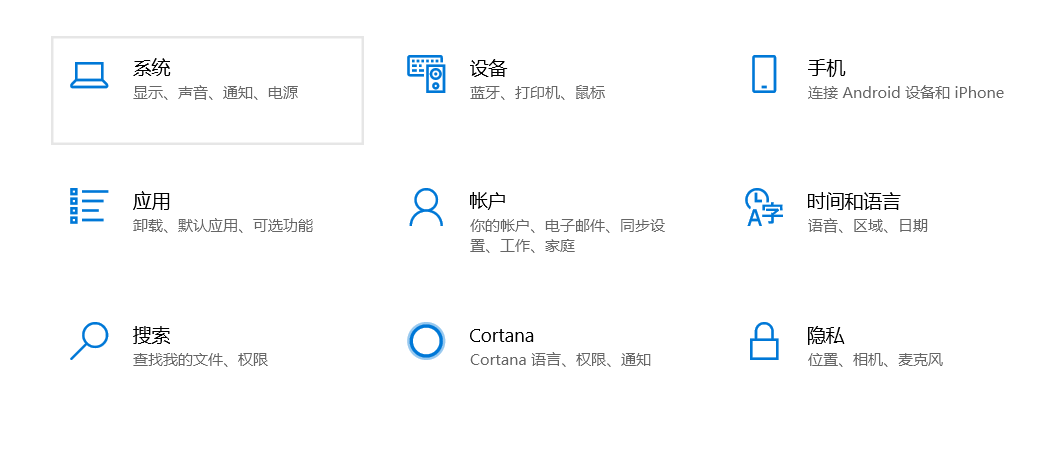Click the 卸载、默认应用、可选功能 description
Screen dimensions: 1052x476
coord(223,226)
